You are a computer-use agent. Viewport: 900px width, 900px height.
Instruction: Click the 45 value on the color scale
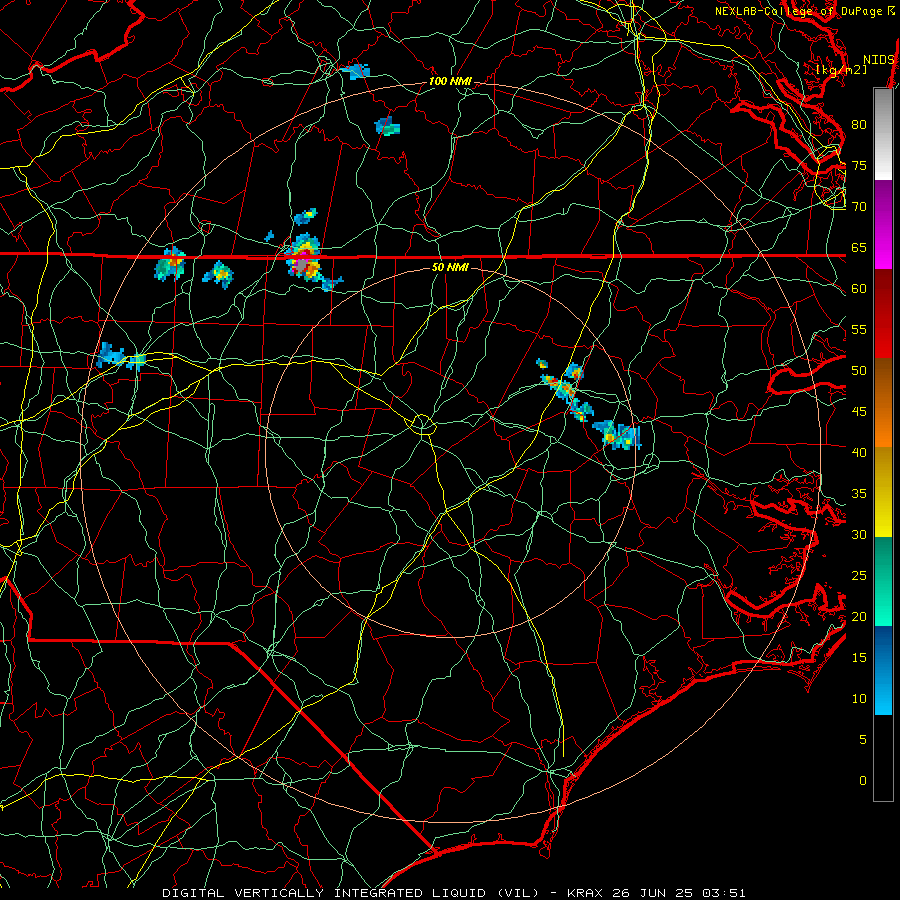[859, 412]
